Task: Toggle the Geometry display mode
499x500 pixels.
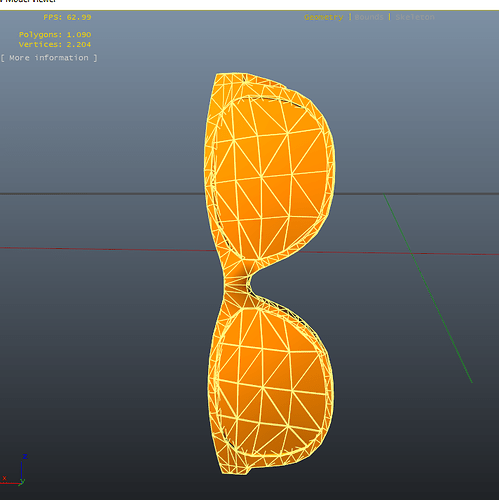Action: (324, 17)
